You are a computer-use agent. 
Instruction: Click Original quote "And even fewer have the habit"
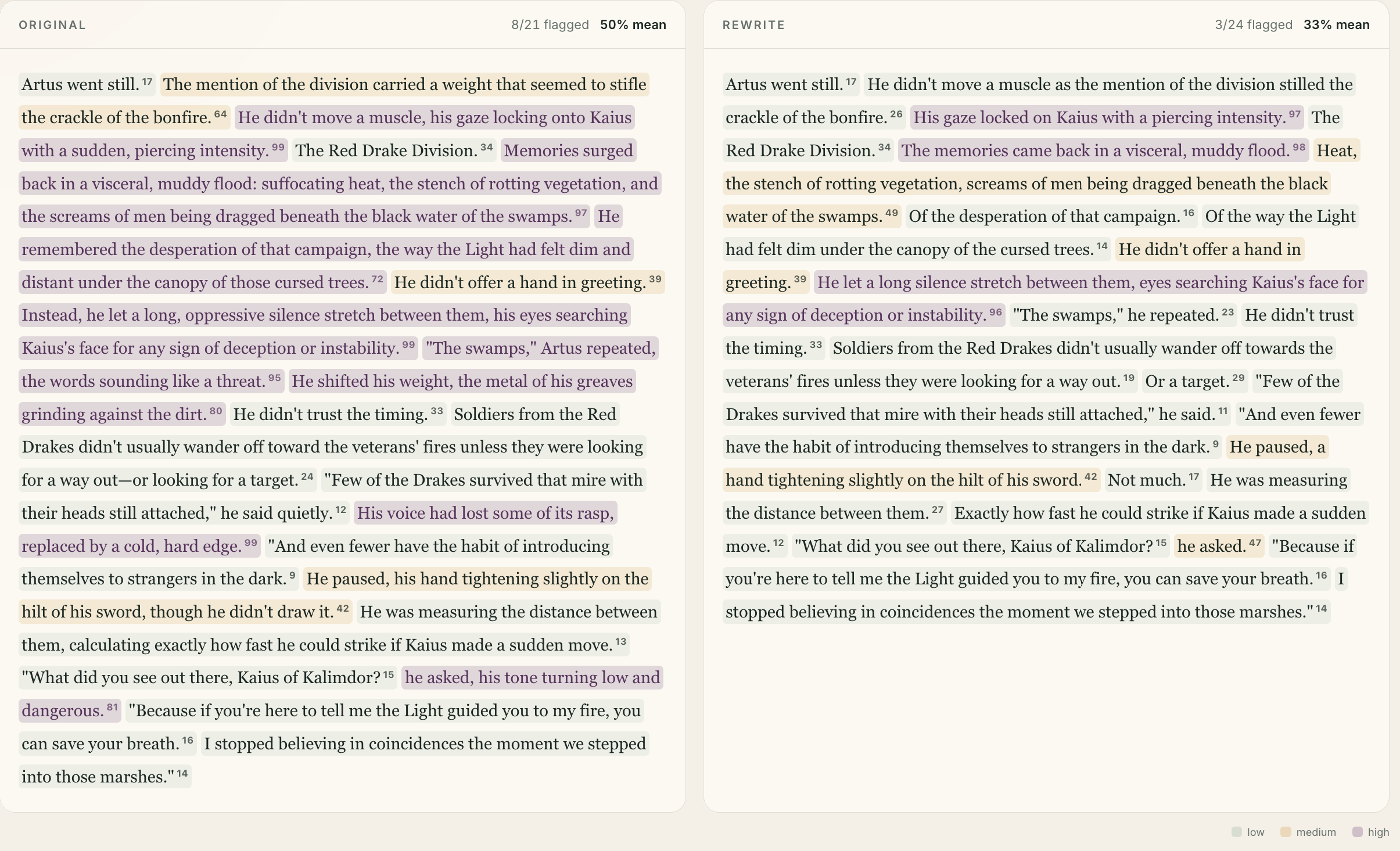coord(439,547)
